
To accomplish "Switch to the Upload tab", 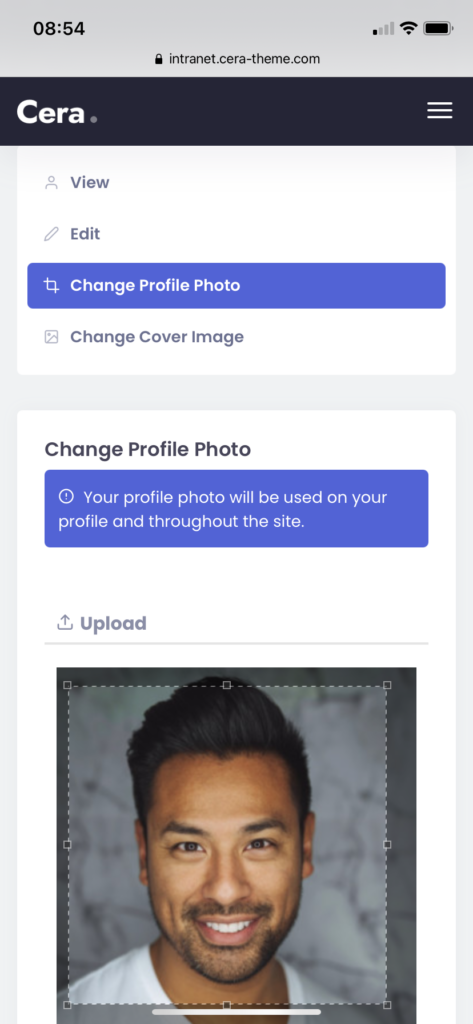I will 102,623.
